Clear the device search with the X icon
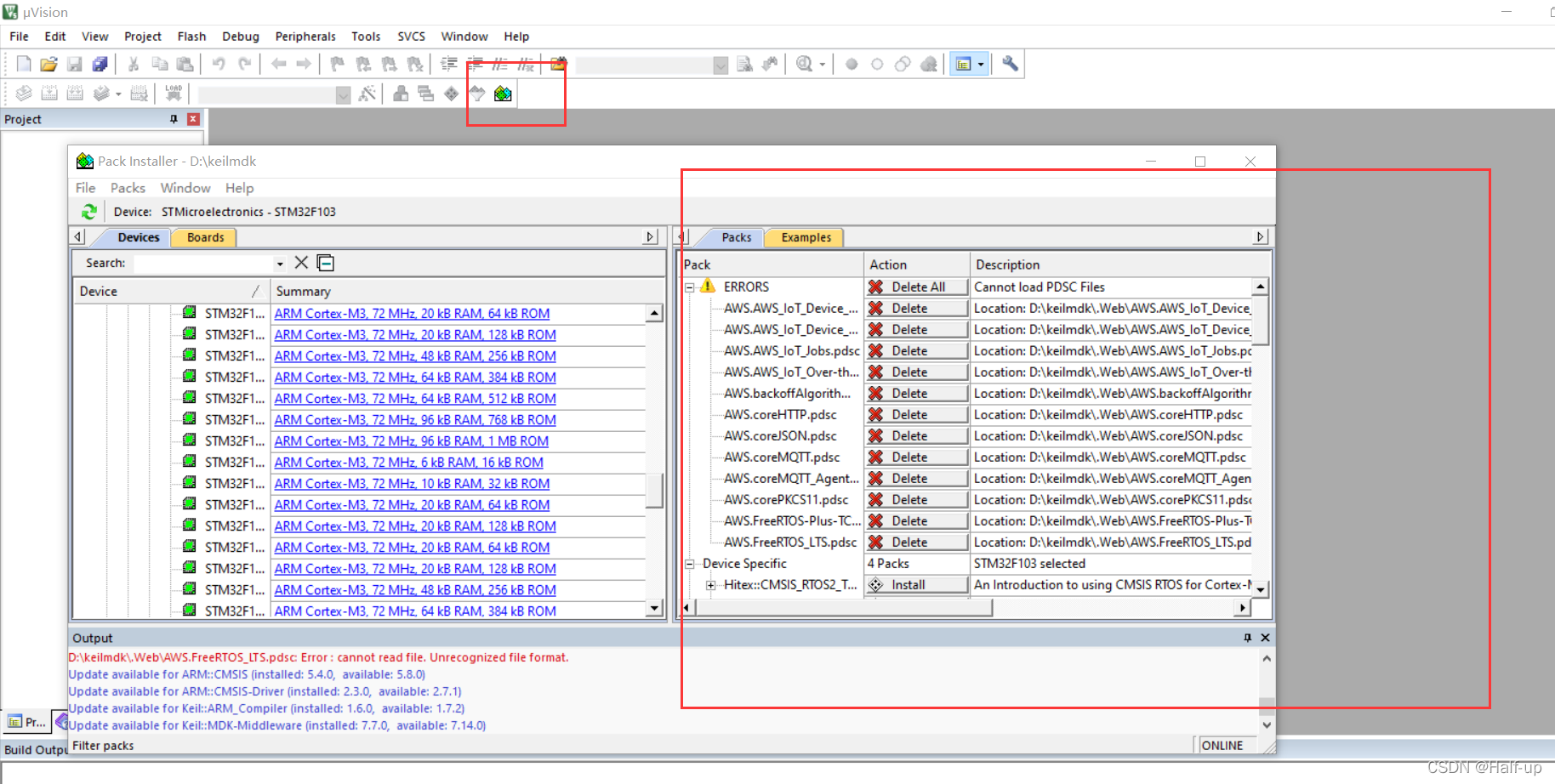This screenshot has width=1555, height=784. click(x=301, y=263)
